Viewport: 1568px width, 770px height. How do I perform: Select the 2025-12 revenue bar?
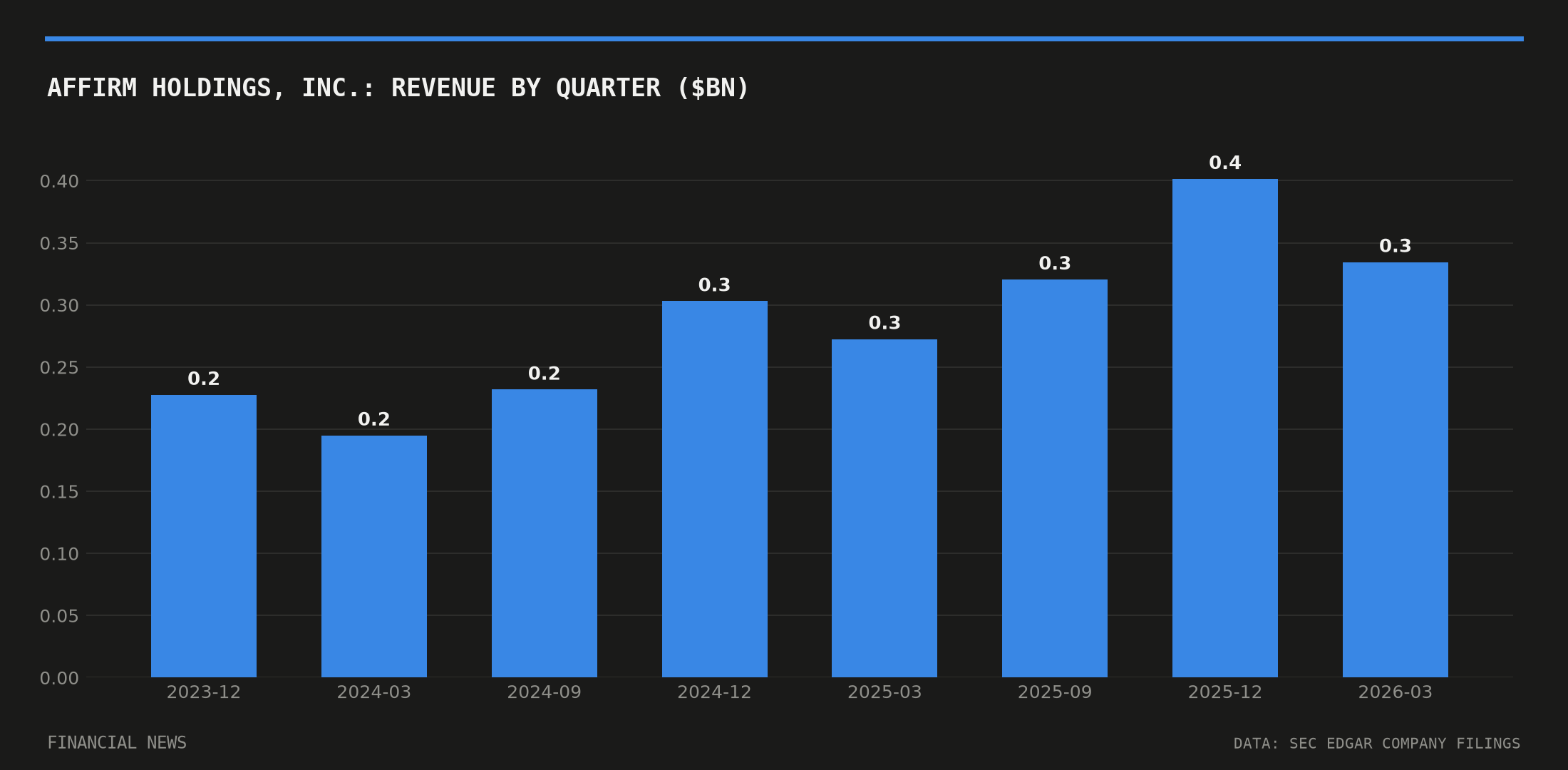click(1225, 428)
